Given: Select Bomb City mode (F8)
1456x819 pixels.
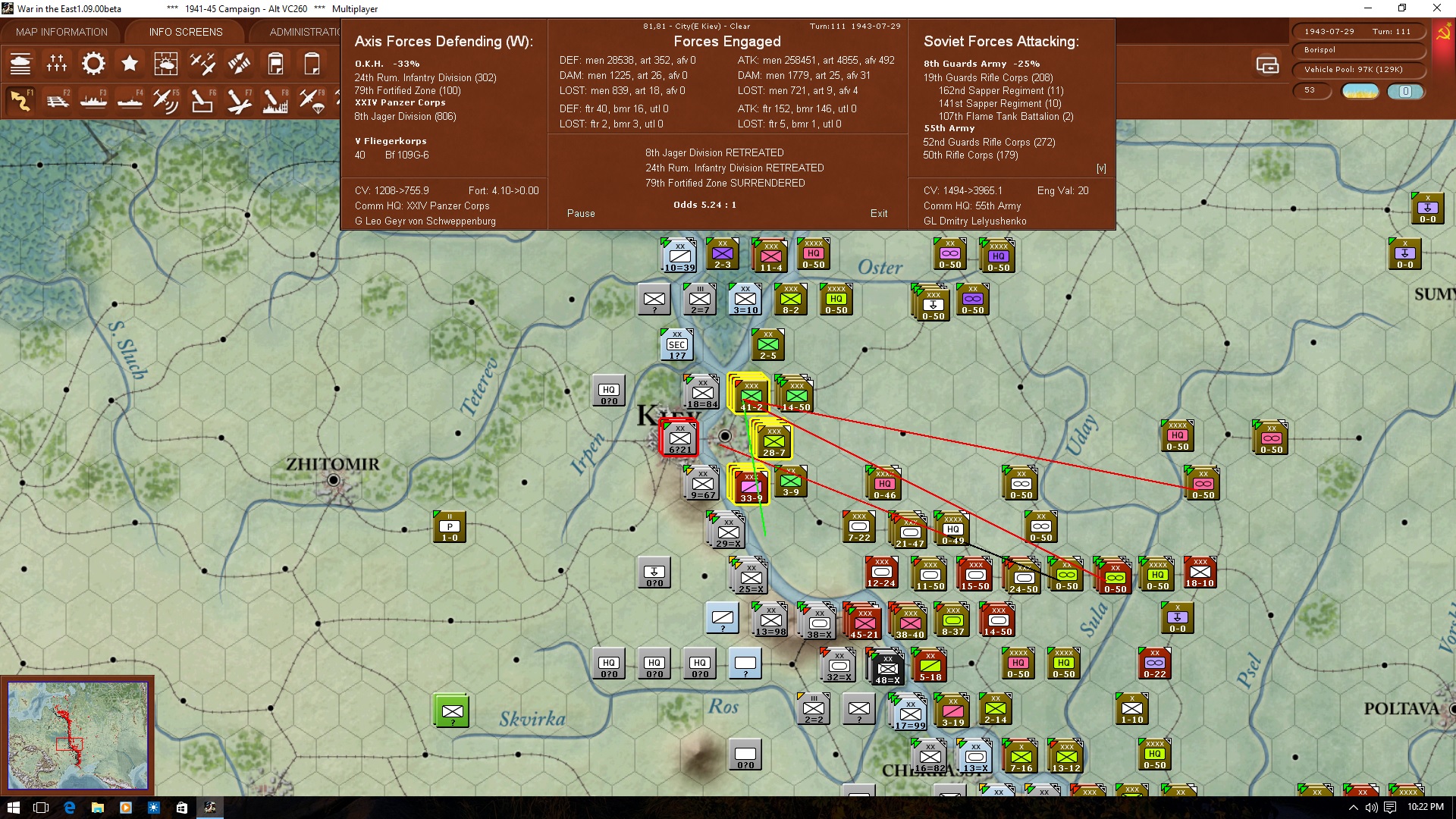Looking at the screenshot, I should (x=275, y=100).
